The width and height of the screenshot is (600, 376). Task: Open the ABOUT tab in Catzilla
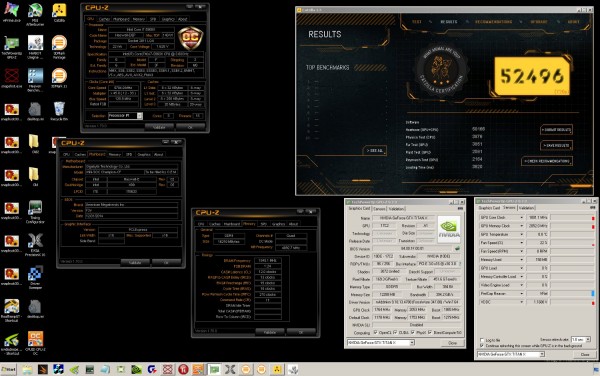(x=573, y=22)
